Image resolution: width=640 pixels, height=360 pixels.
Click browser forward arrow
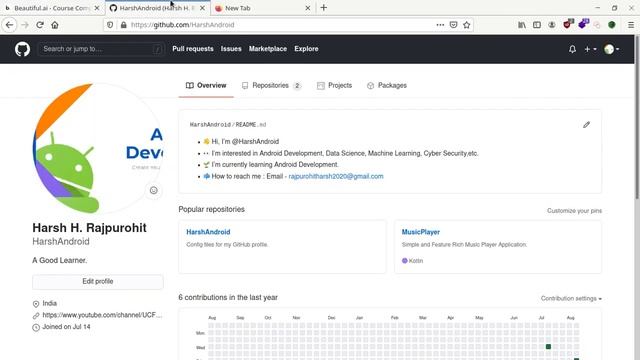tap(25, 25)
